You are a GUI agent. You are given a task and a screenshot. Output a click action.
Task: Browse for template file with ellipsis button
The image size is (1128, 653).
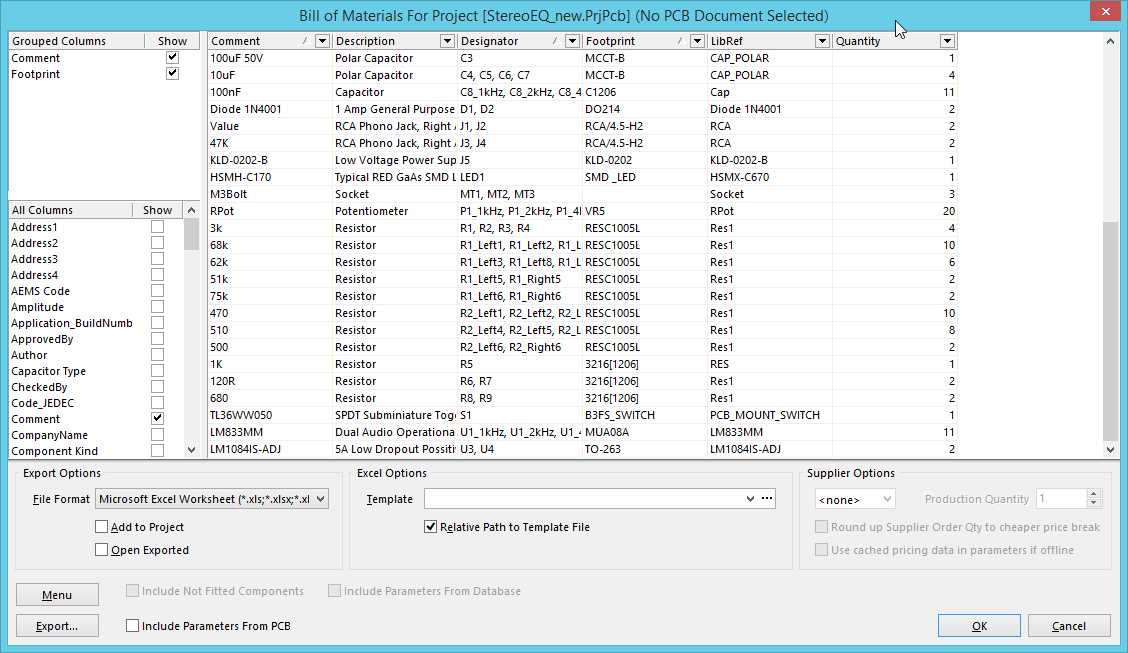point(767,498)
